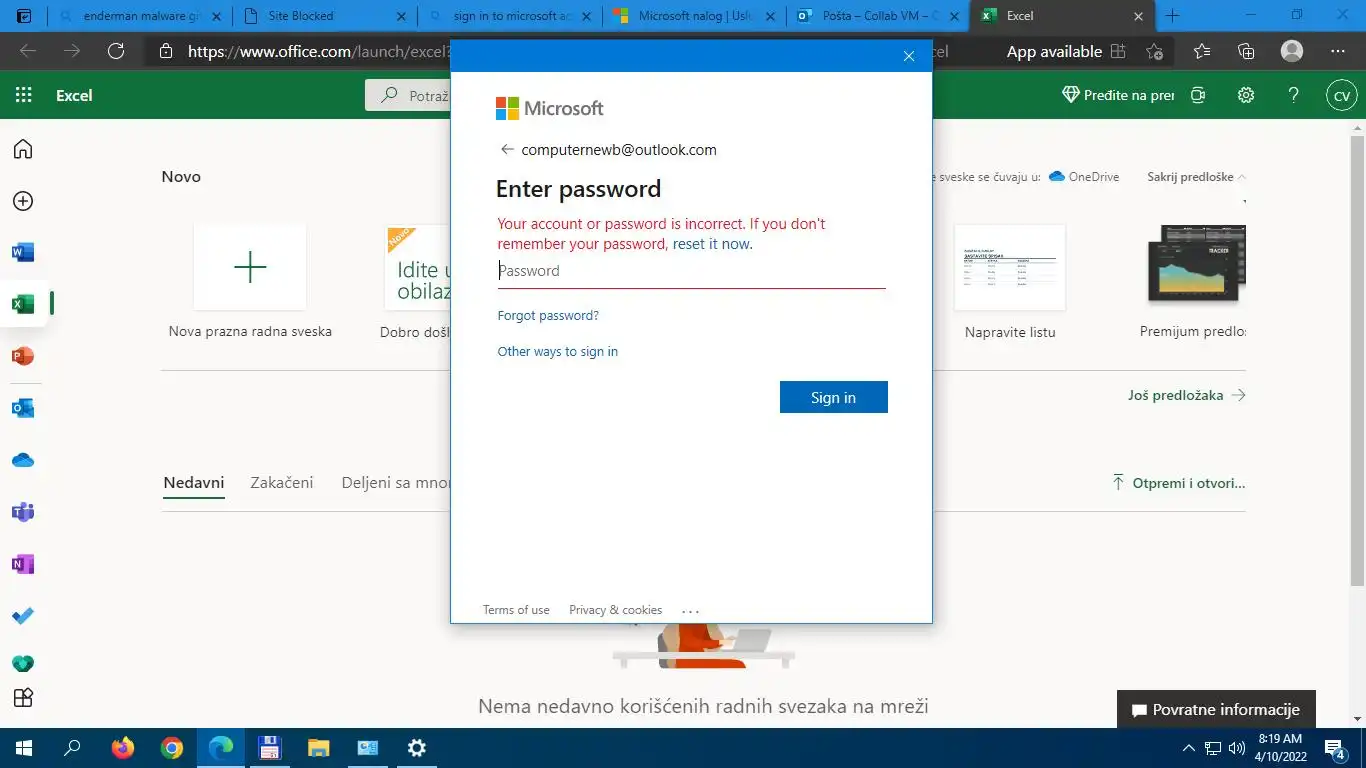1366x768 pixels.
Task: Open Windows Settings from the taskbar
Action: tap(417, 748)
